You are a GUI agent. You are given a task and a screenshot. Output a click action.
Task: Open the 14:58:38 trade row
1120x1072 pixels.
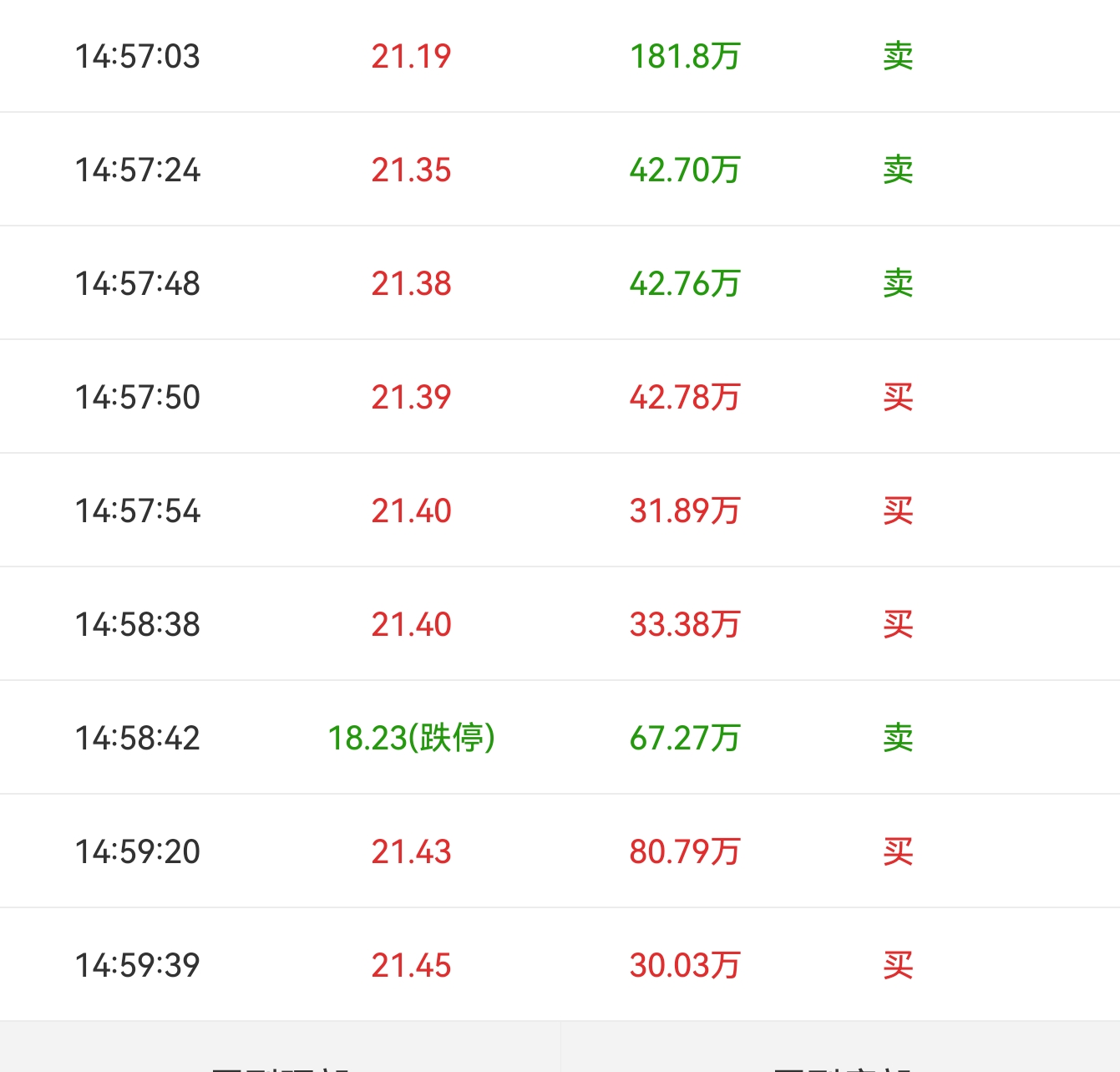click(560, 624)
